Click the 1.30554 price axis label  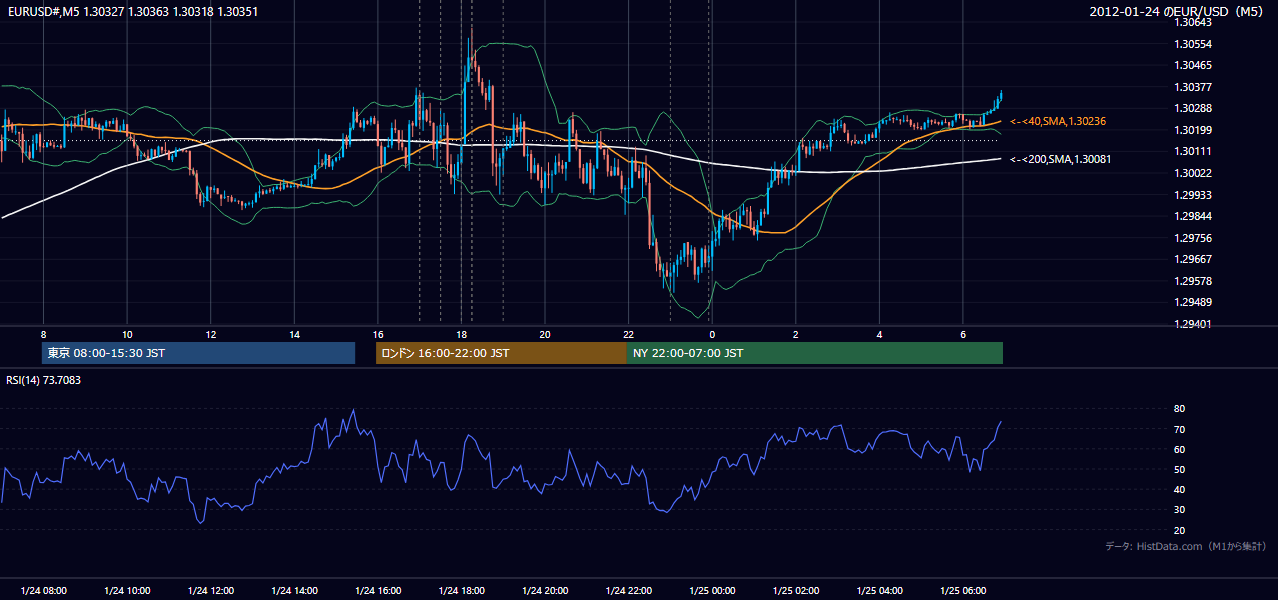click(x=1193, y=44)
